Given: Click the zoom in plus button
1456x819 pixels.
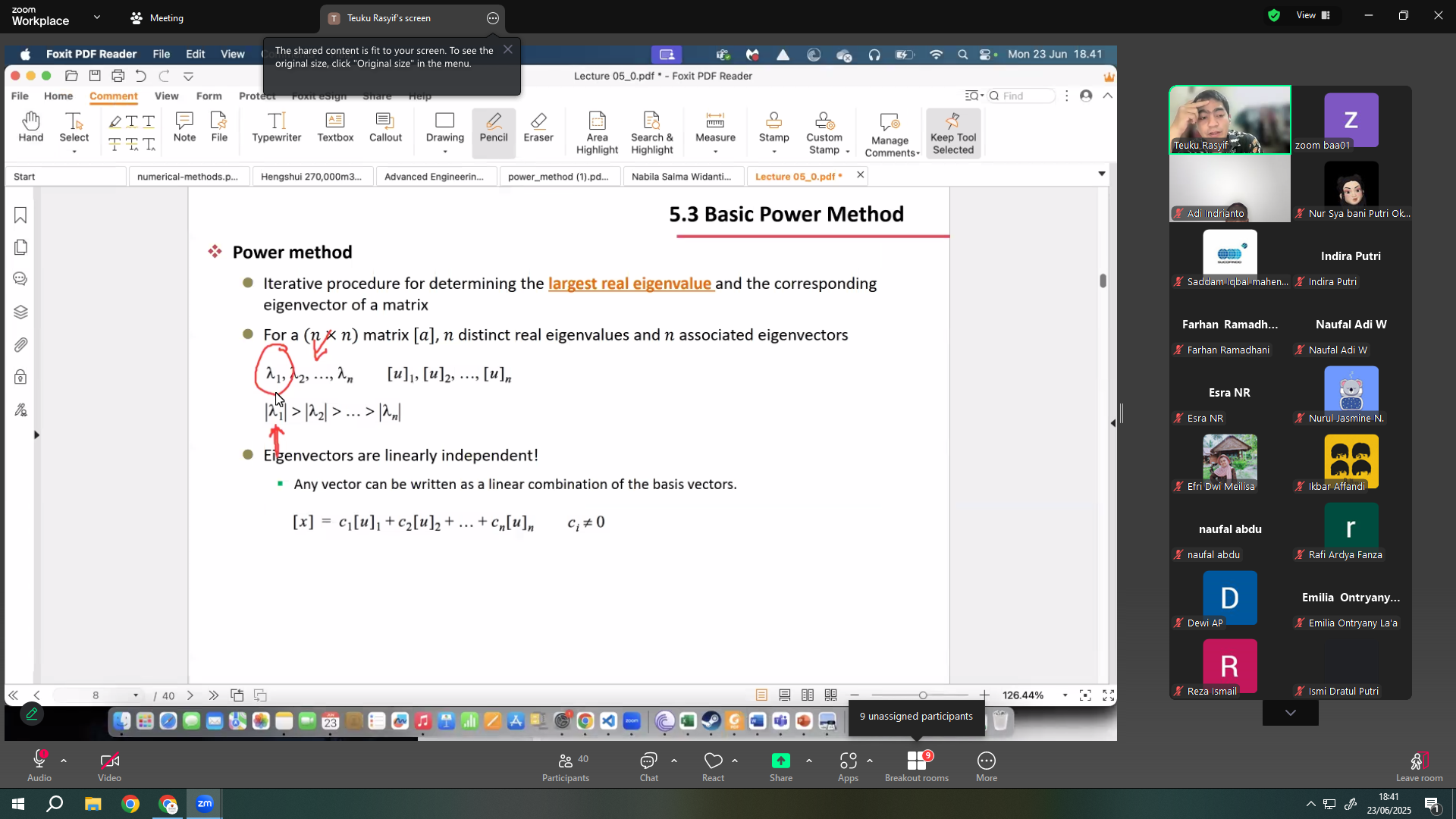Looking at the screenshot, I should click(984, 695).
